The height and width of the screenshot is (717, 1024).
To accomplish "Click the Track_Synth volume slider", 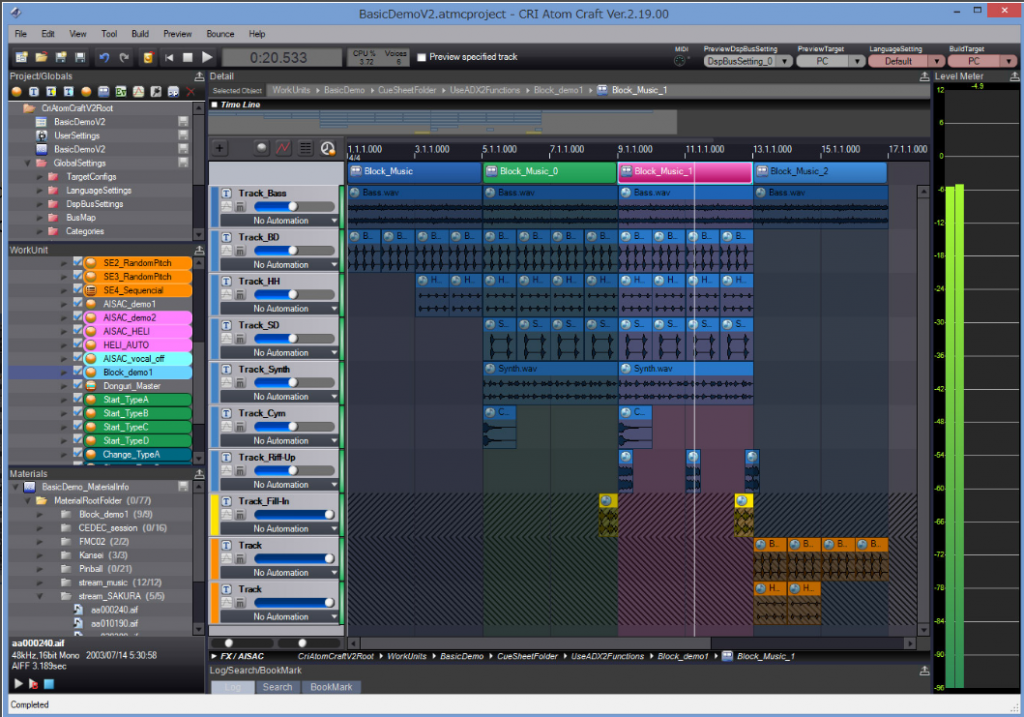I will click(x=293, y=383).
